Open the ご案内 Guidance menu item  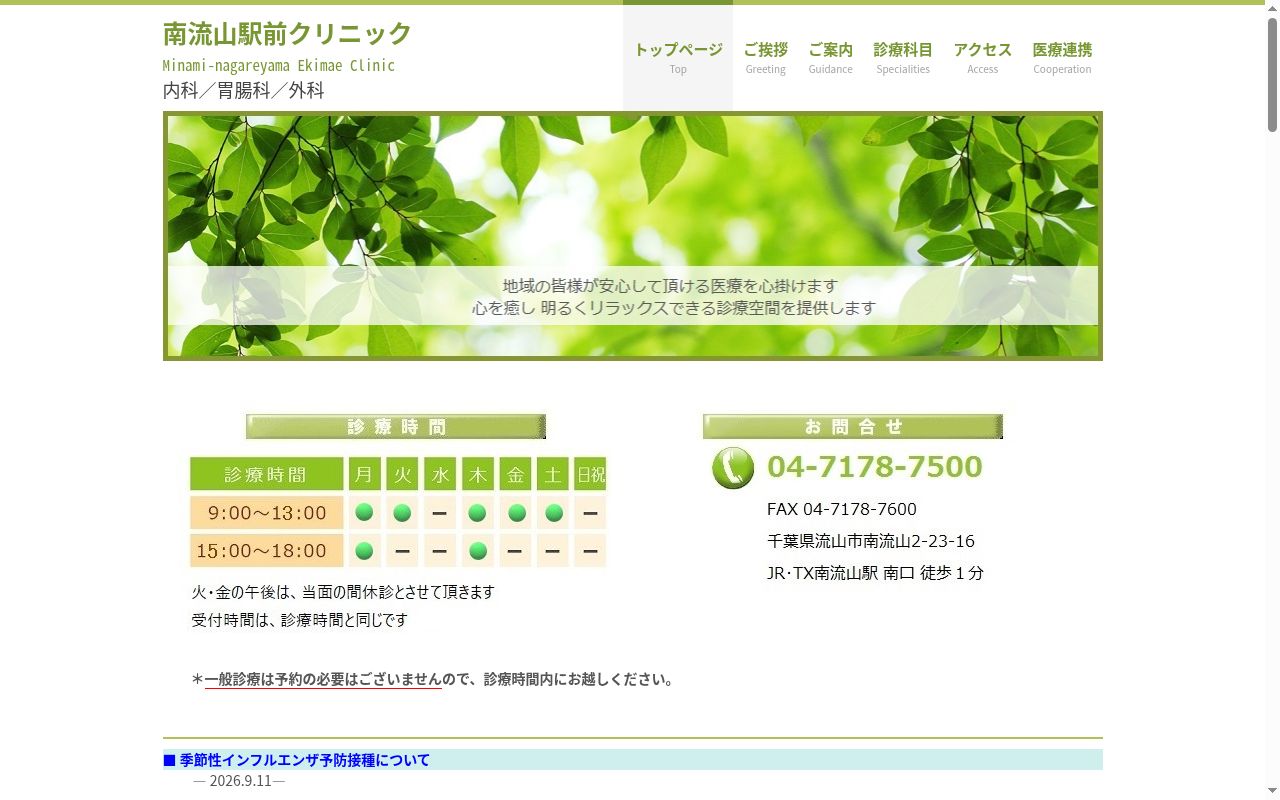point(831,58)
